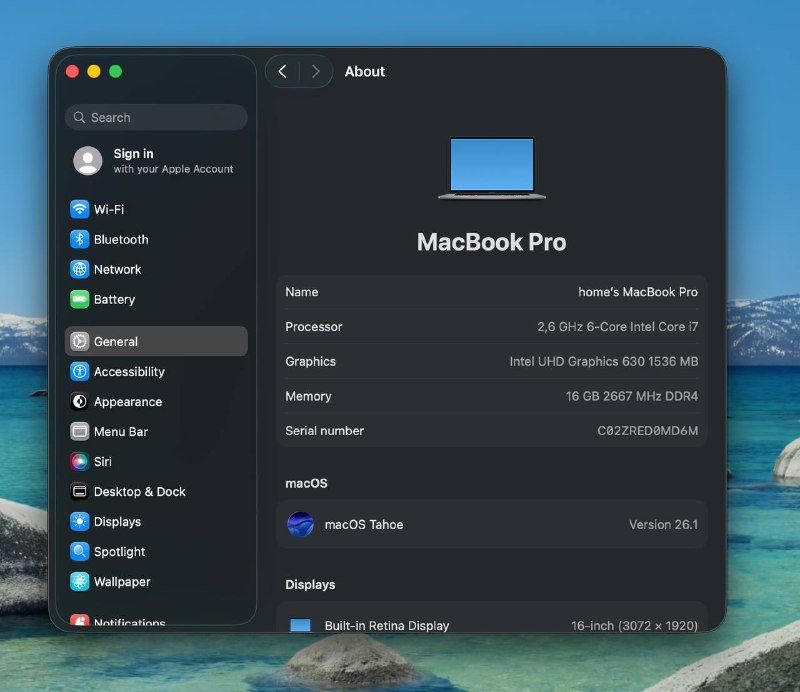Open Desktop & Dock settings
800x692 pixels.
[x=81, y=491]
